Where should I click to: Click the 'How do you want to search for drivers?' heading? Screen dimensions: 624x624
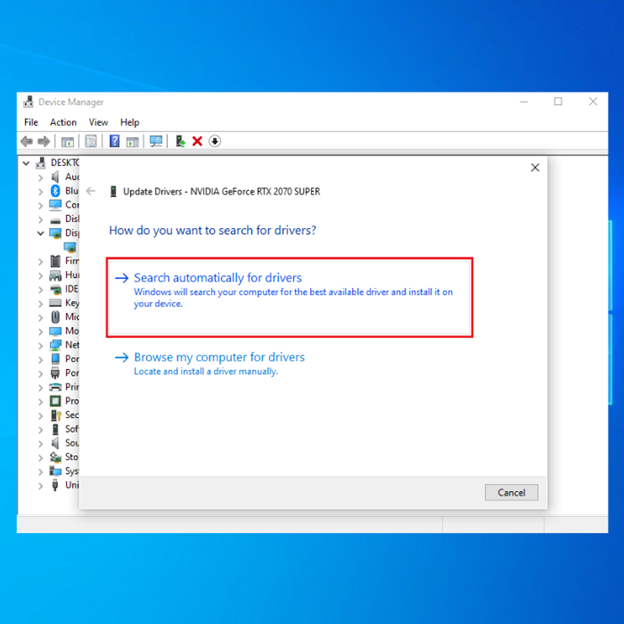(x=213, y=230)
